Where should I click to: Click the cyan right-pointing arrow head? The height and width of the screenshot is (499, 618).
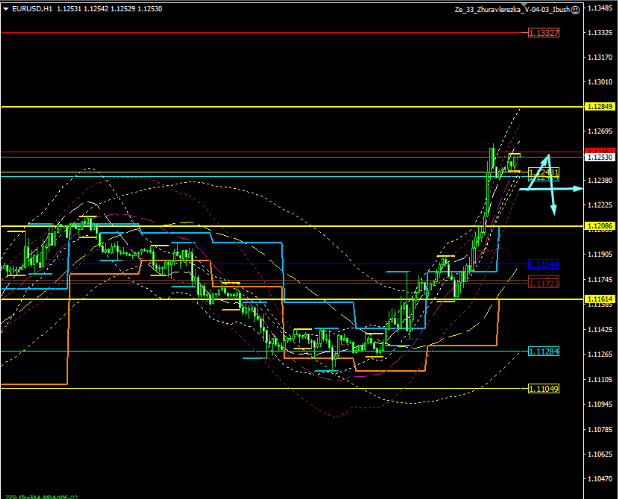[x=577, y=188]
